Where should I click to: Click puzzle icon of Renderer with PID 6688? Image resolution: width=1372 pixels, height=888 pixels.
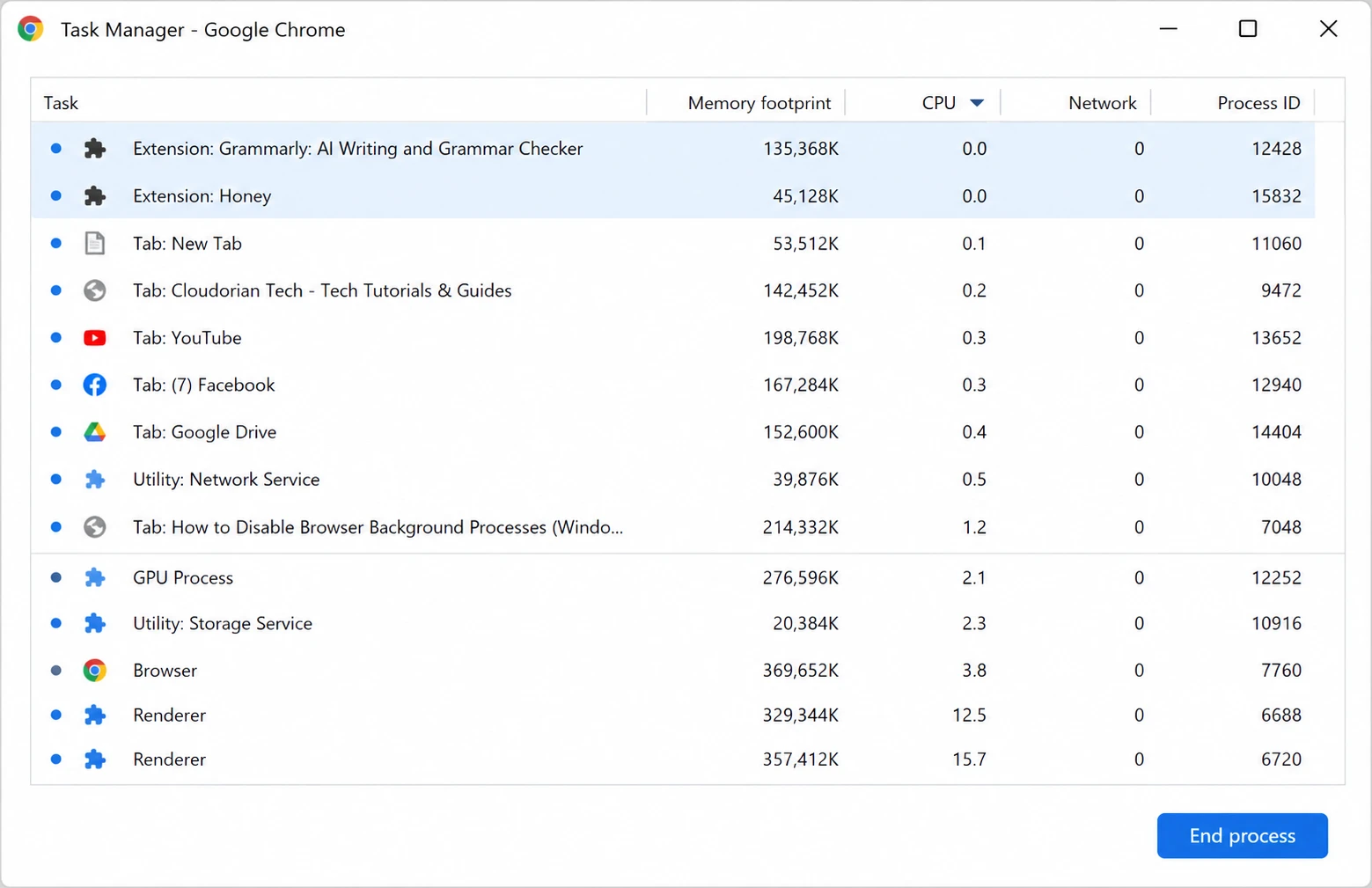(x=95, y=715)
